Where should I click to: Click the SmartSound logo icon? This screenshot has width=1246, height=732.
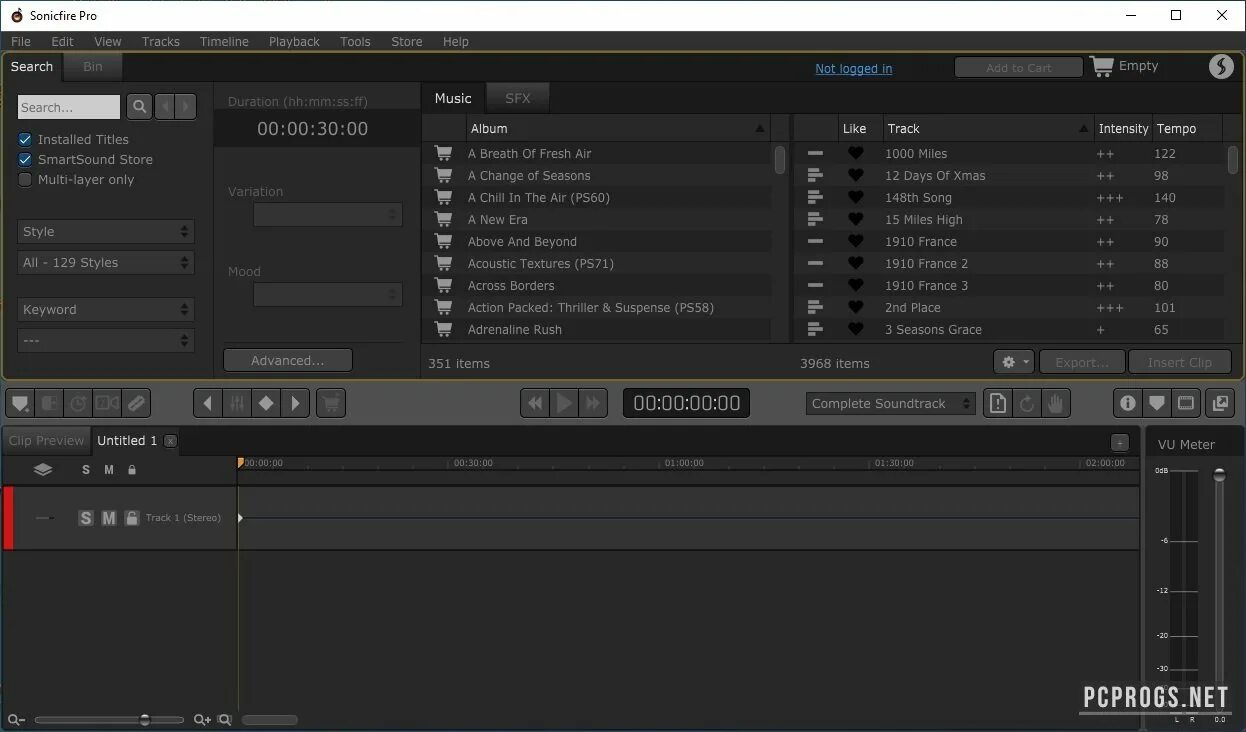click(1221, 67)
